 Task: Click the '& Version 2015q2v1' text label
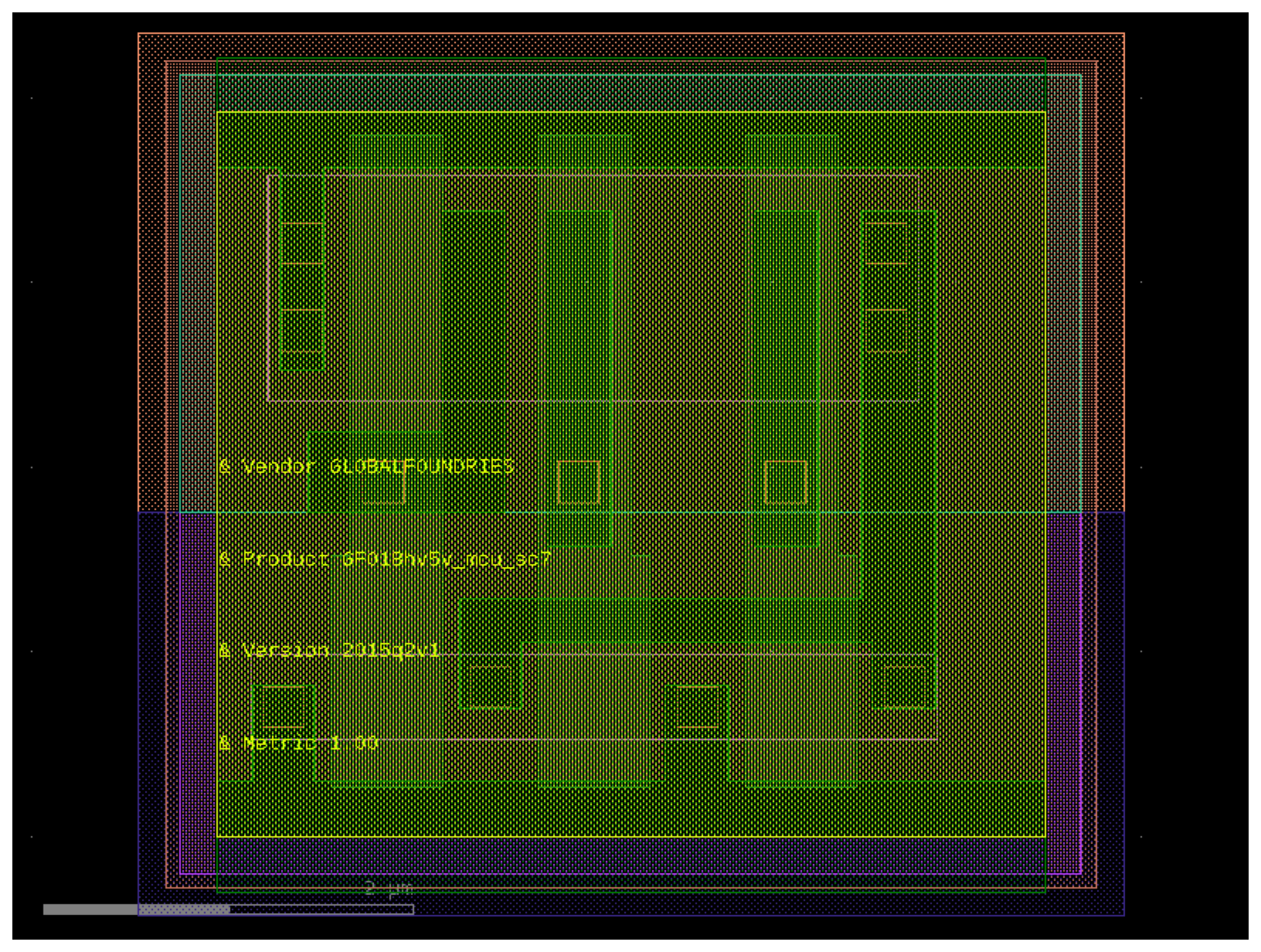tap(330, 650)
